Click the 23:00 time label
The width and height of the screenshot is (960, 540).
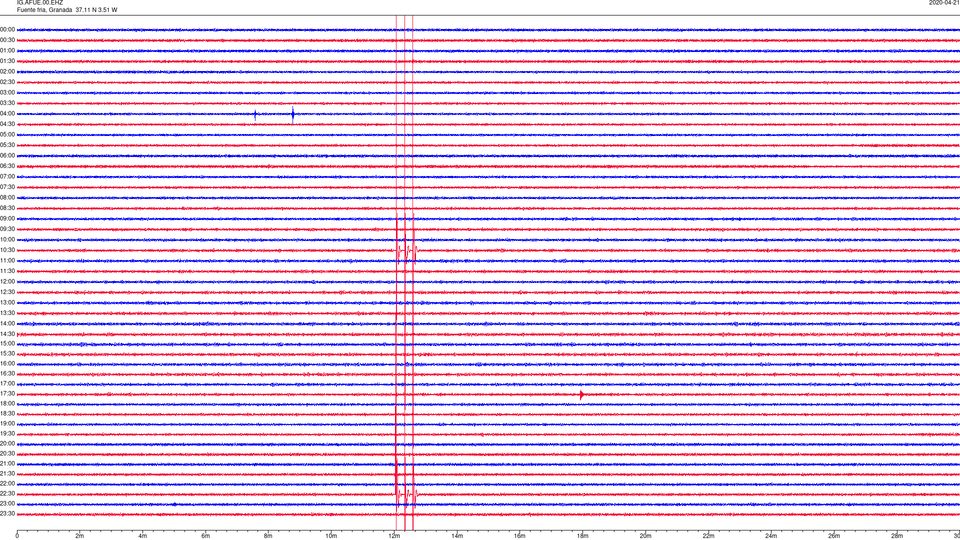tap(7, 504)
